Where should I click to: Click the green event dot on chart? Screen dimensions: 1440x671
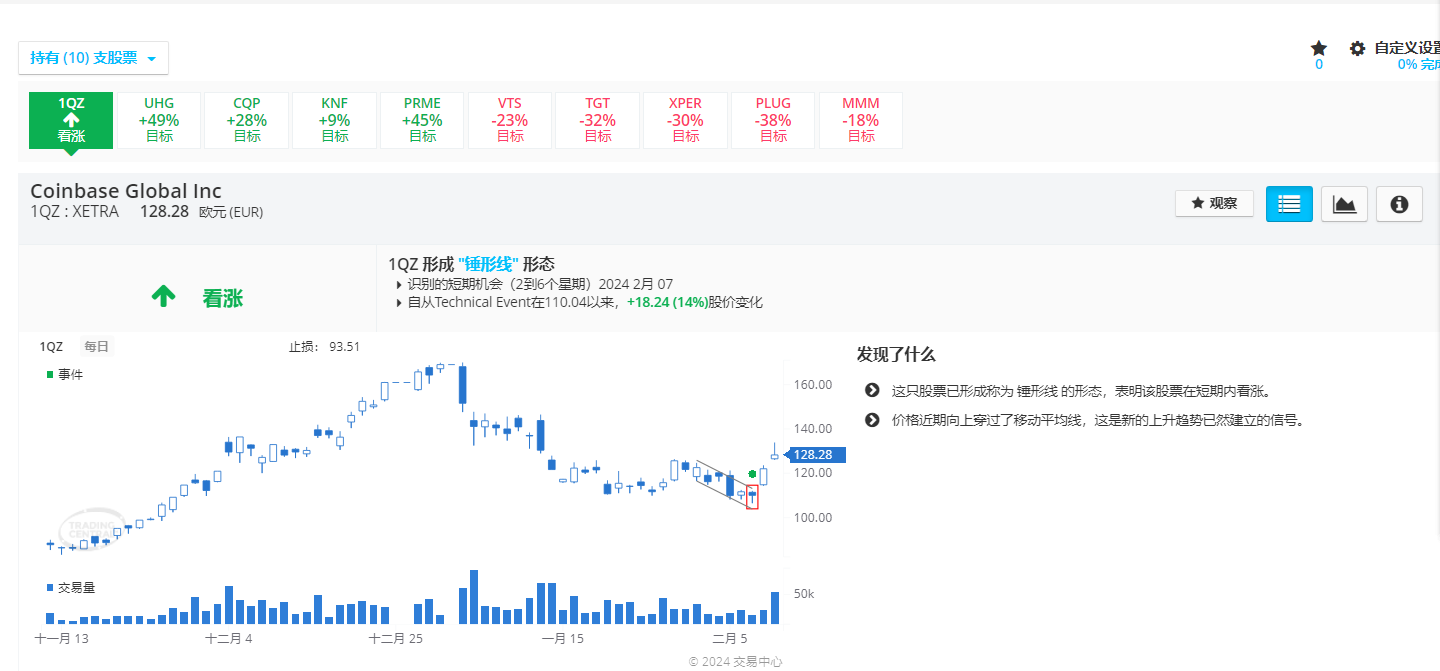(x=752, y=473)
